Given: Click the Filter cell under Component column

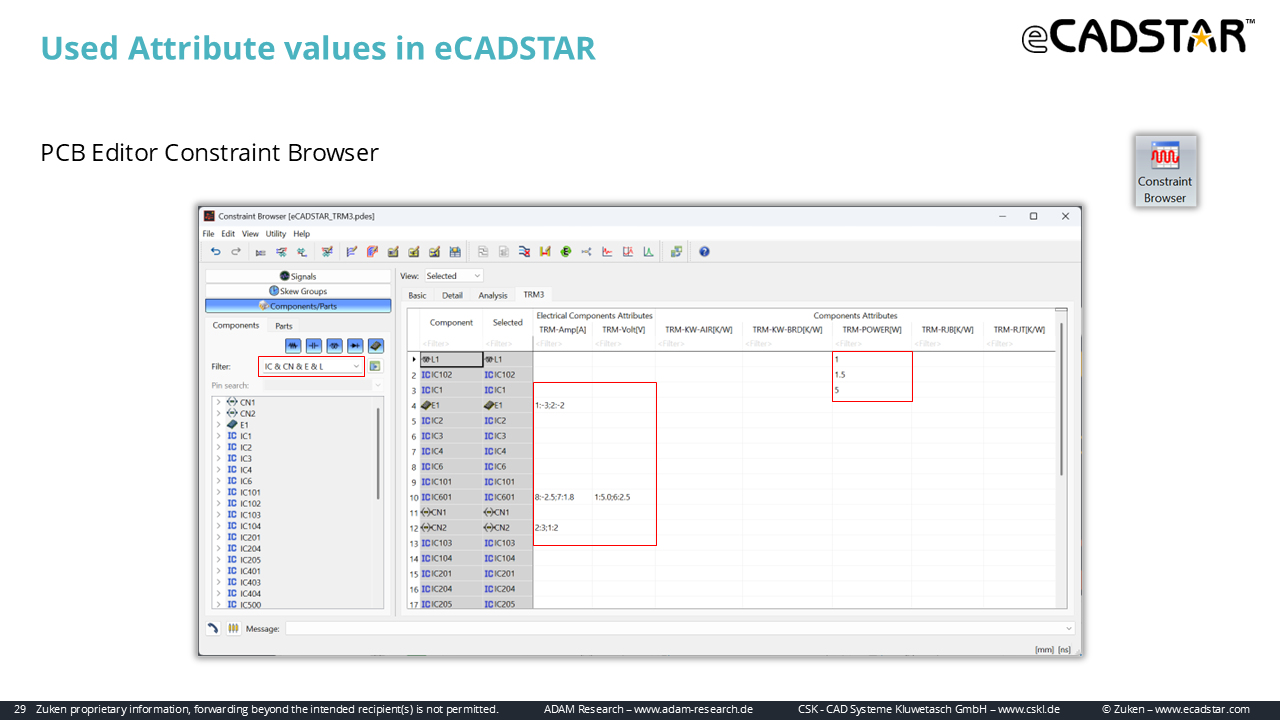Looking at the screenshot, I should [451, 344].
